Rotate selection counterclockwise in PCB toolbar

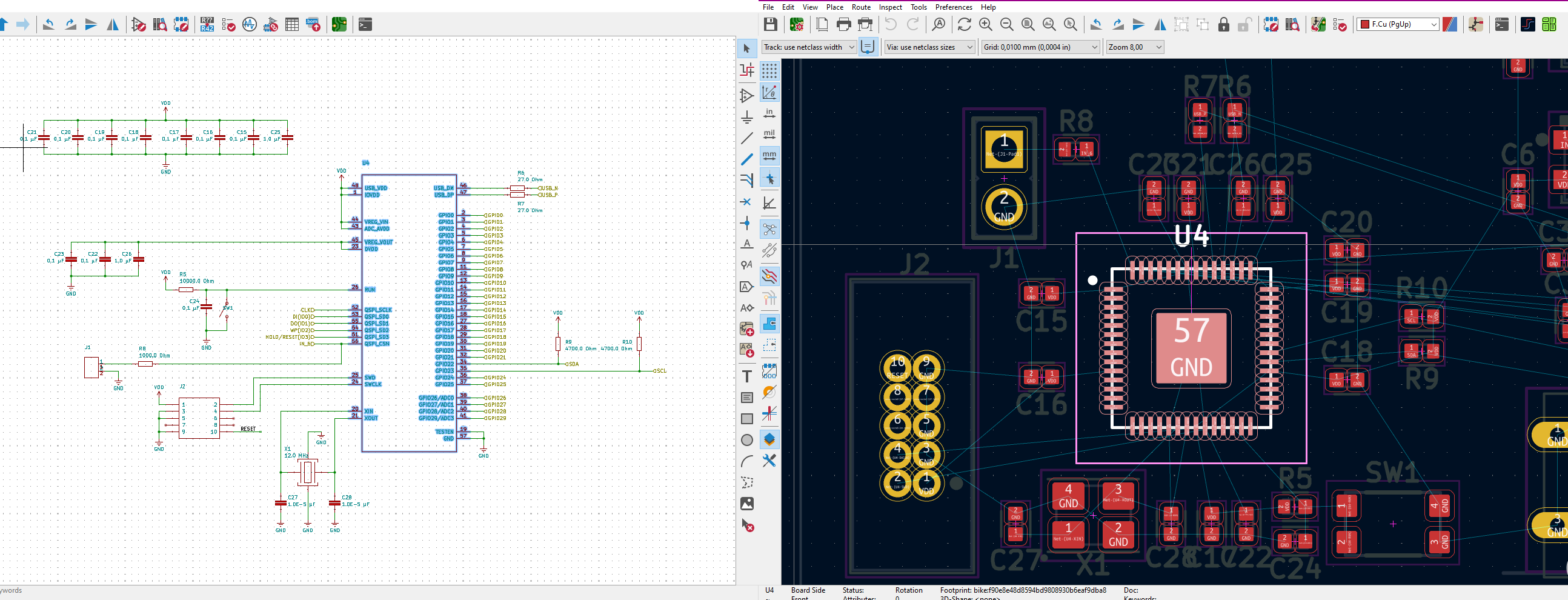(1095, 24)
